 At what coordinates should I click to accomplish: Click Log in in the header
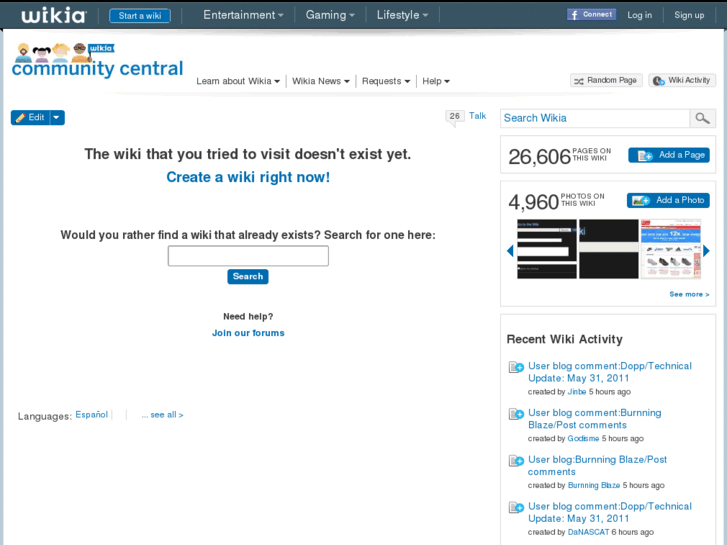coord(639,15)
